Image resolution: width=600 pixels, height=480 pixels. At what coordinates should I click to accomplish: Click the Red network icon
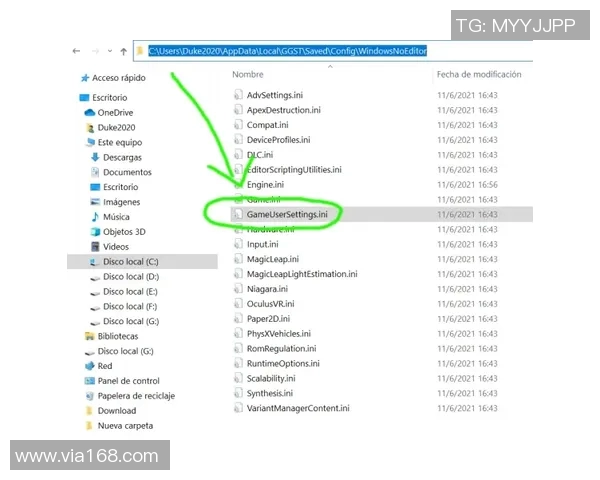(x=90, y=366)
